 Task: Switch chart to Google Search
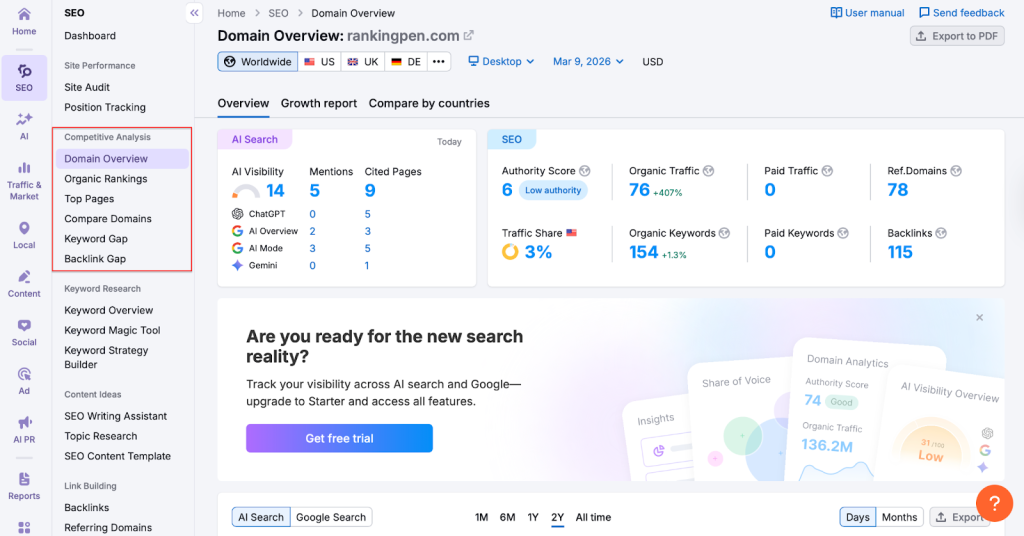(x=331, y=517)
